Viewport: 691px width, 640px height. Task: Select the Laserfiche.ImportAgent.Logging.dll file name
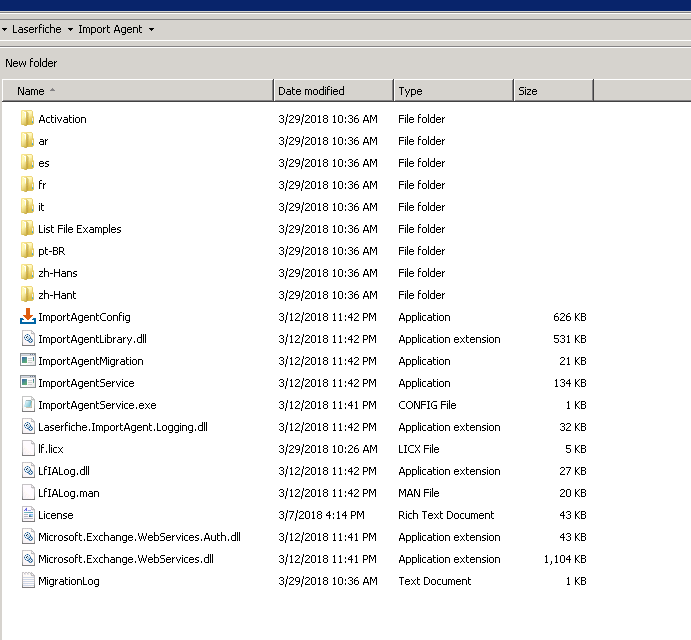click(123, 427)
